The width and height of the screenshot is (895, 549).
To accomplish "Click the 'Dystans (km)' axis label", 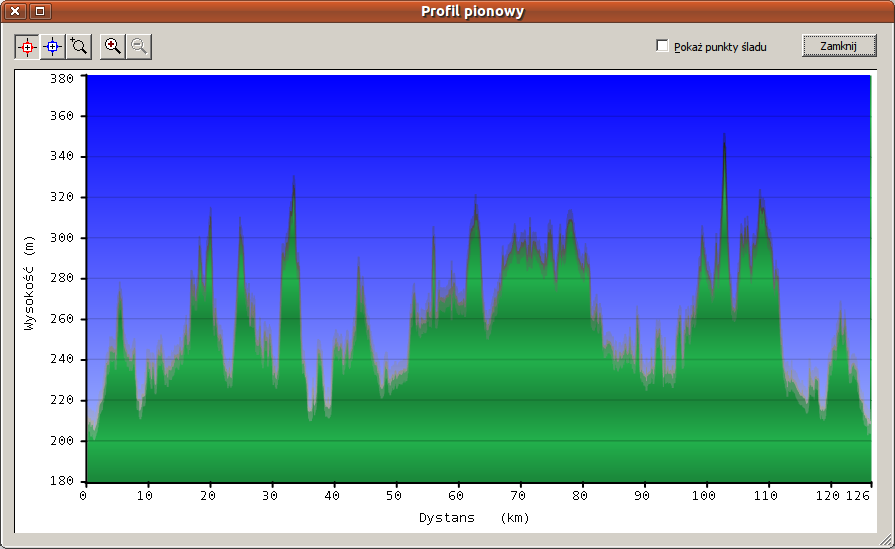I will pyautogui.click(x=474, y=518).
